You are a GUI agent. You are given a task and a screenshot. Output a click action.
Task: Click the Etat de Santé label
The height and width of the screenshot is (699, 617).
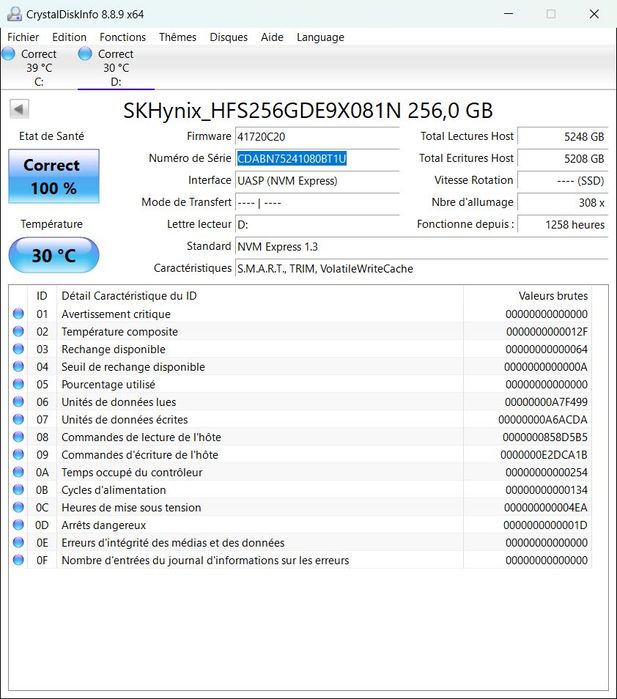click(51, 136)
